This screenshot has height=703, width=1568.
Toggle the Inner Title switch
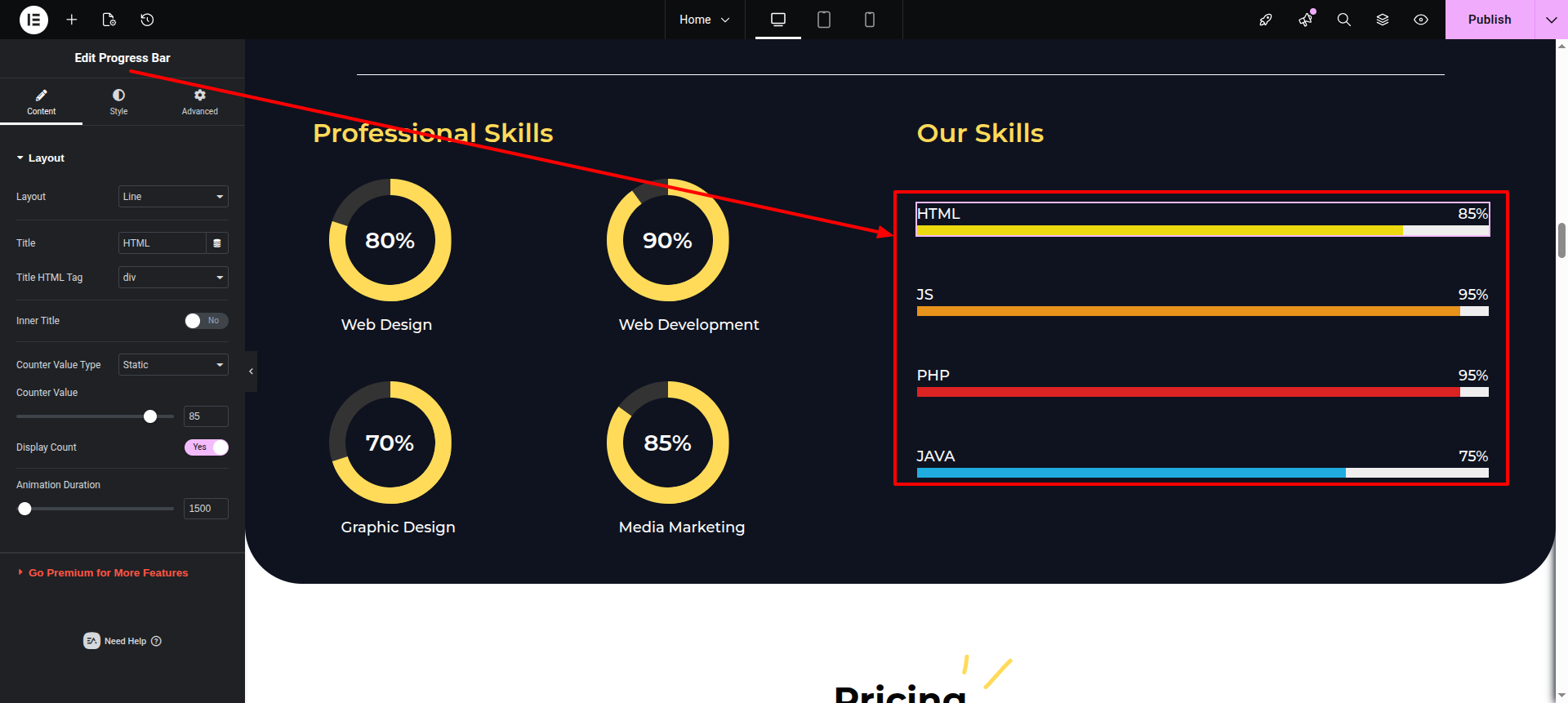pos(206,321)
